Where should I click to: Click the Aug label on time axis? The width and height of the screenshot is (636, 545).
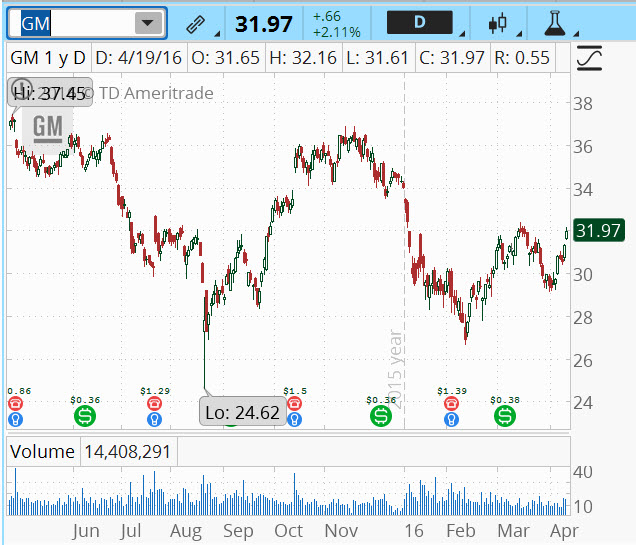pos(186,530)
